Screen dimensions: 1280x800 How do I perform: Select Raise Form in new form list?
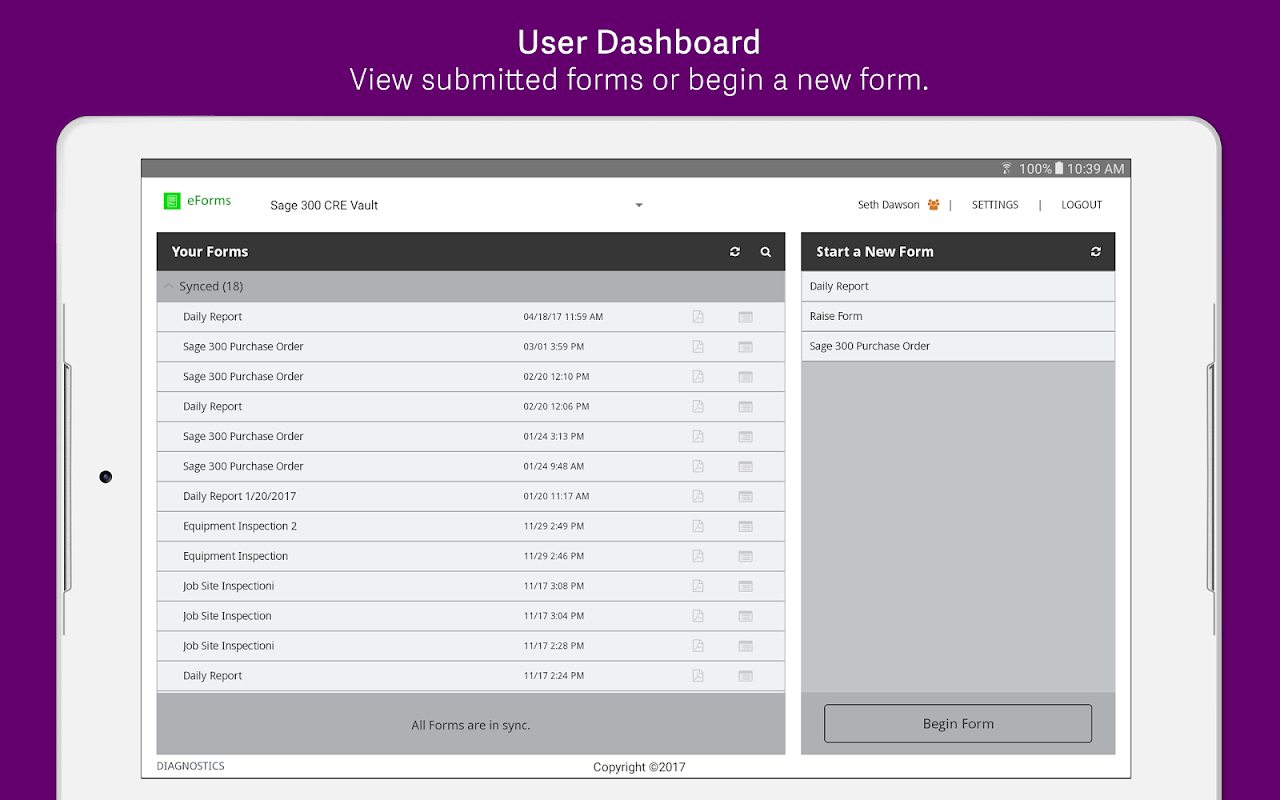pos(958,316)
